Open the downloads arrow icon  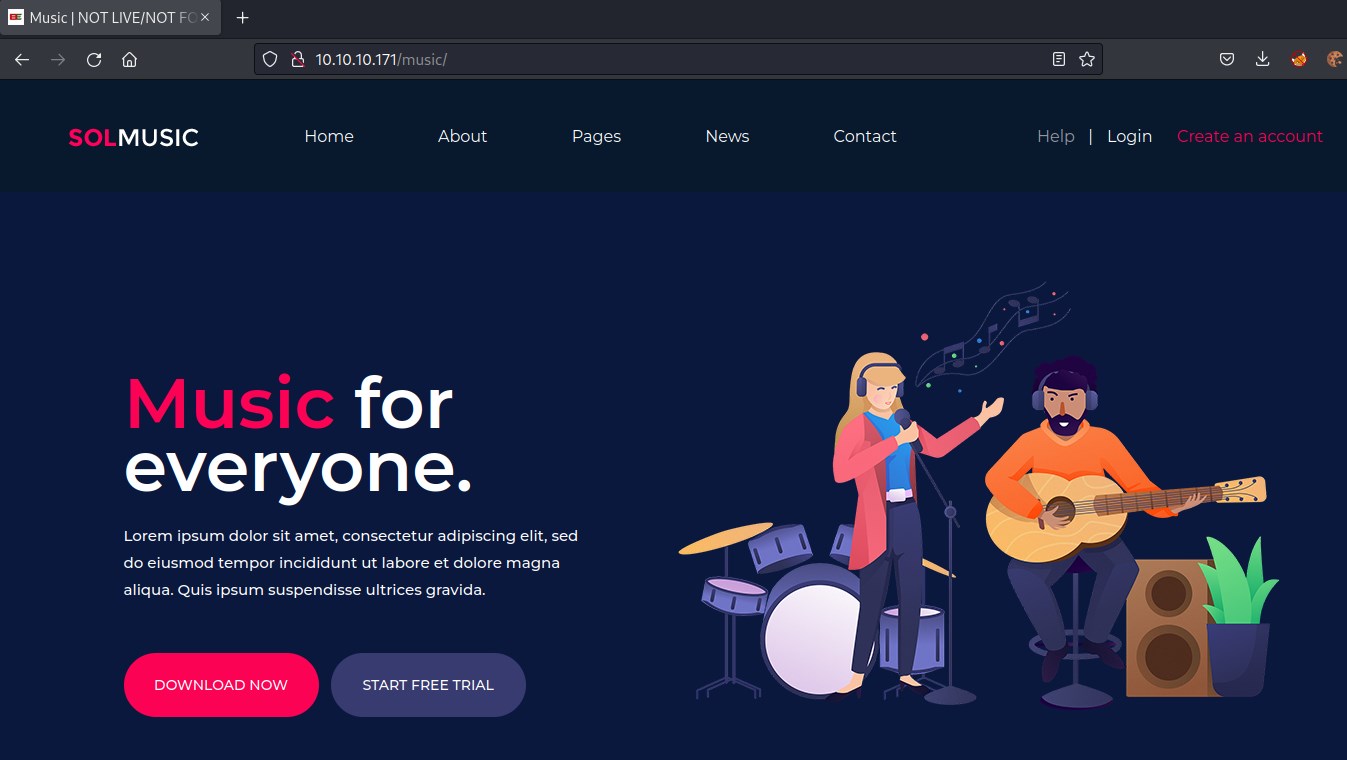1262,60
